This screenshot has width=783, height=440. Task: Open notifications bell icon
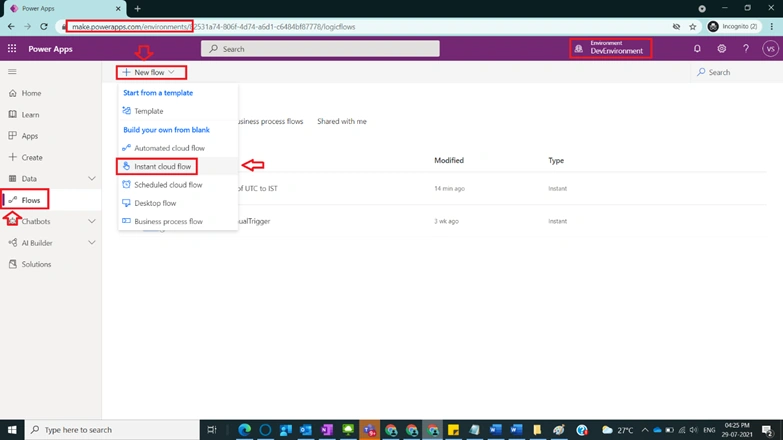coord(697,48)
